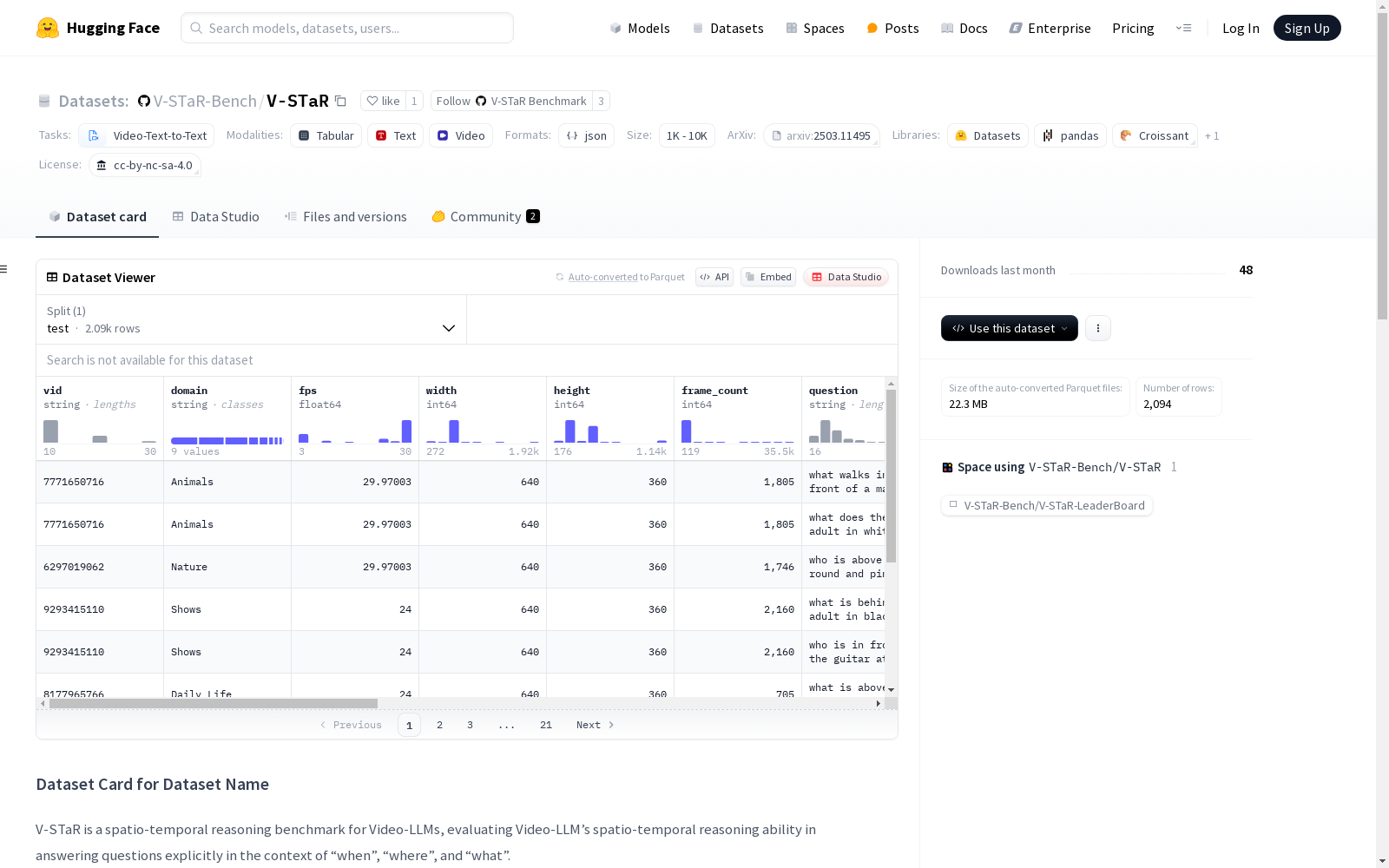
Task: Go to page 2 of the table
Action: click(x=439, y=725)
